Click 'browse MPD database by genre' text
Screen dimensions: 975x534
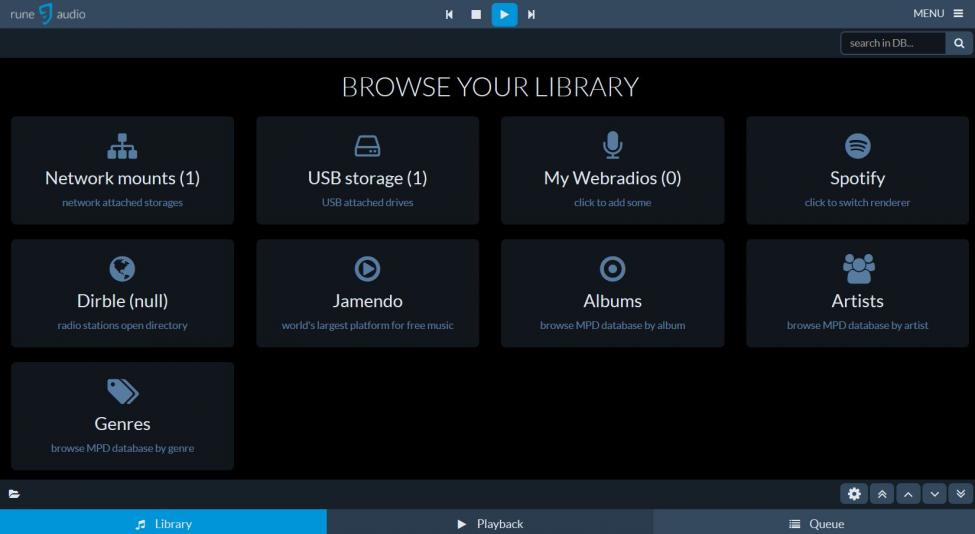click(x=122, y=448)
